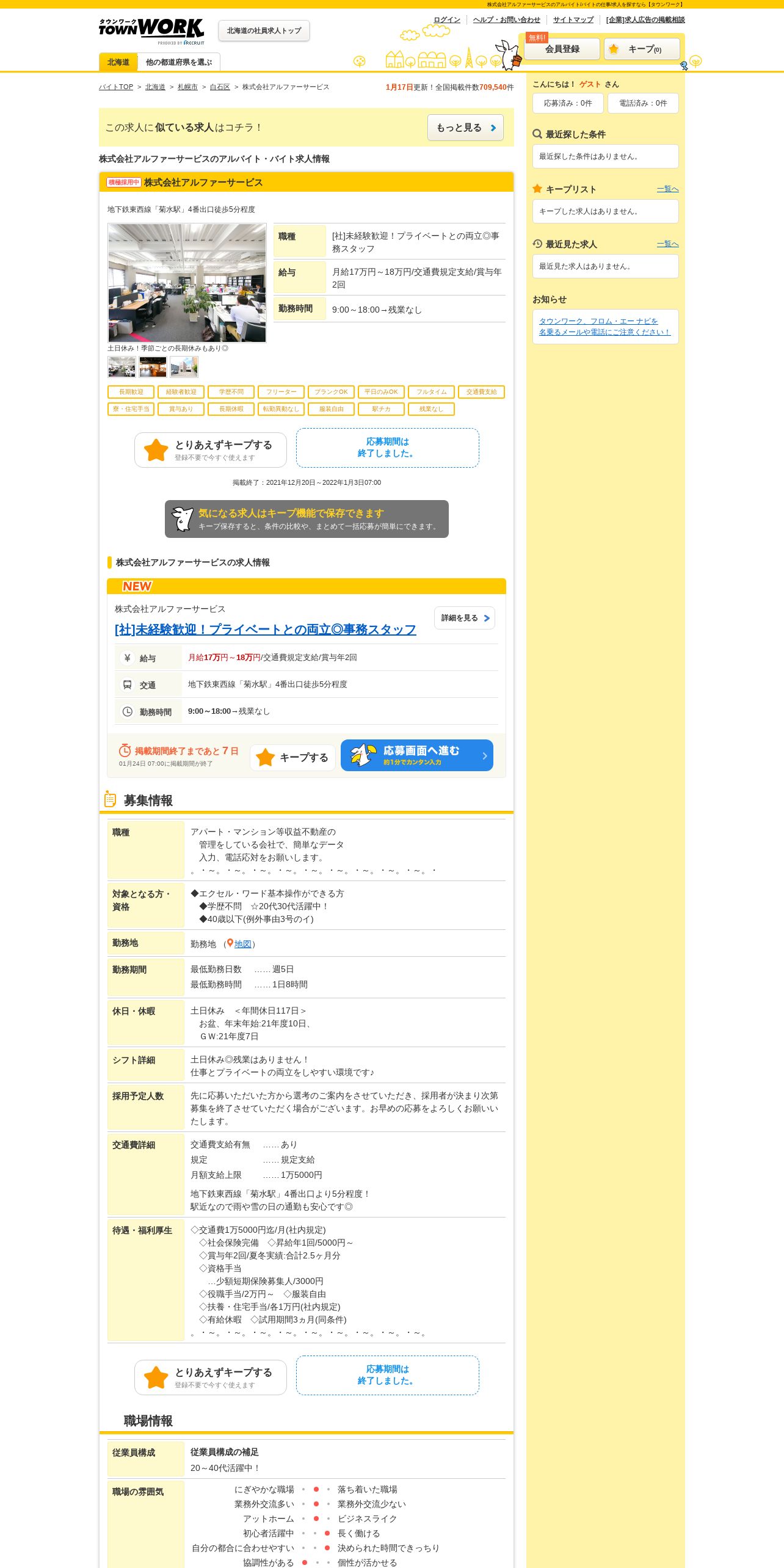Open 一覧へ link for キープリスト
Screen dimensions: 784x1568
(667, 189)
